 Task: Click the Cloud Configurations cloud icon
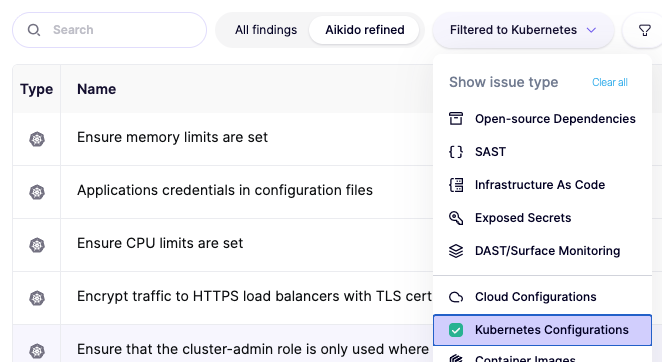click(x=456, y=297)
